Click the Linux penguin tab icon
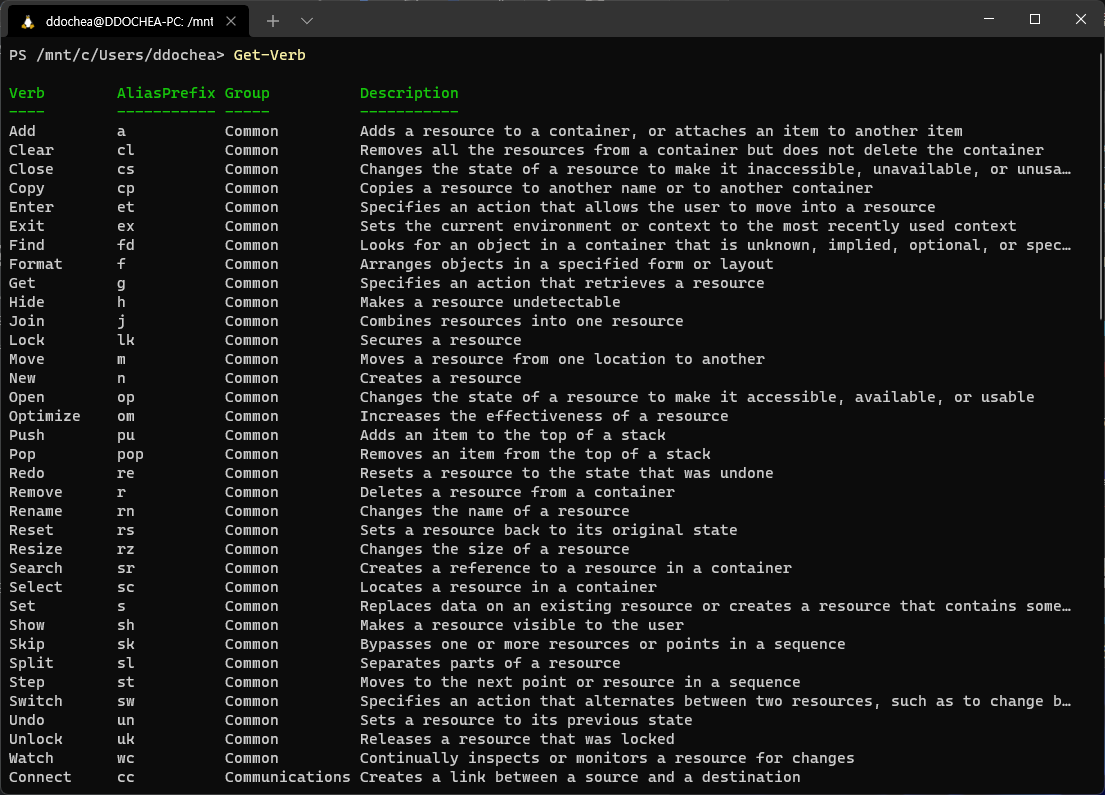1105x795 pixels. [x=27, y=22]
